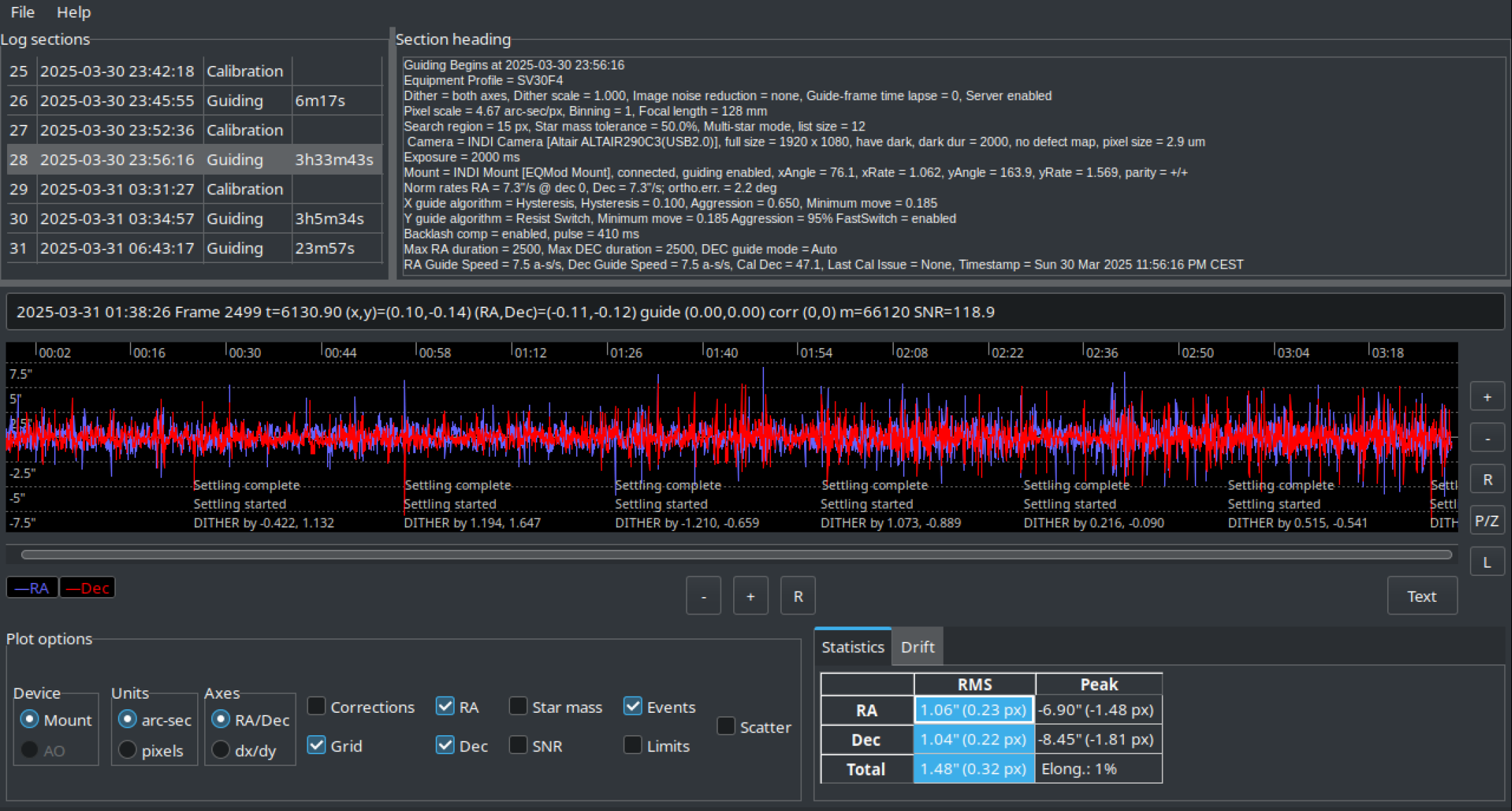The height and width of the screenshot is (811, 1512).
Task: Click the vertical zoom out minus button
Action: coord(1487,439)
